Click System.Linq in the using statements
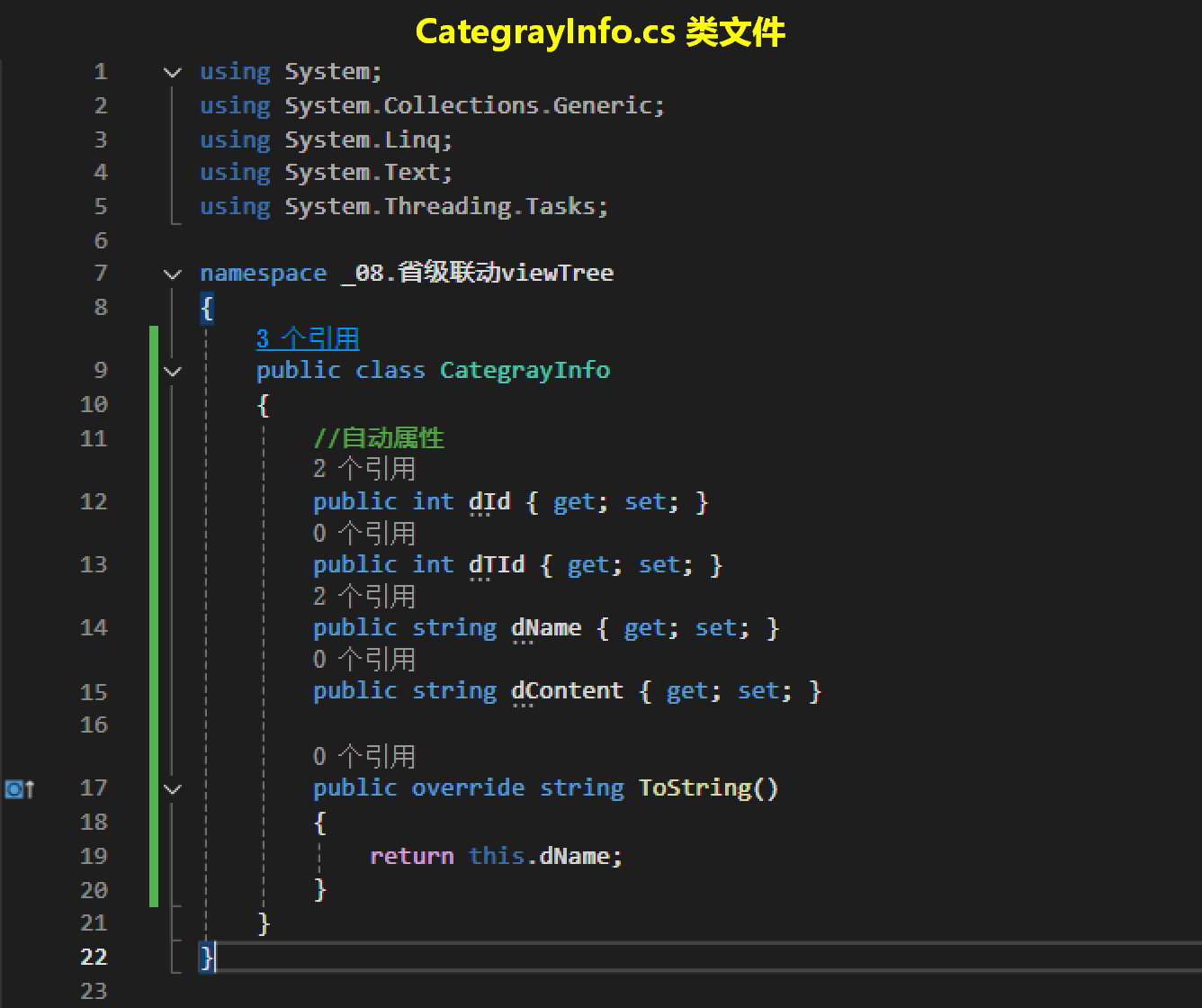The height and width of the screenshot is (1008, 1202). pyautogui.click(x=367, y=140)
